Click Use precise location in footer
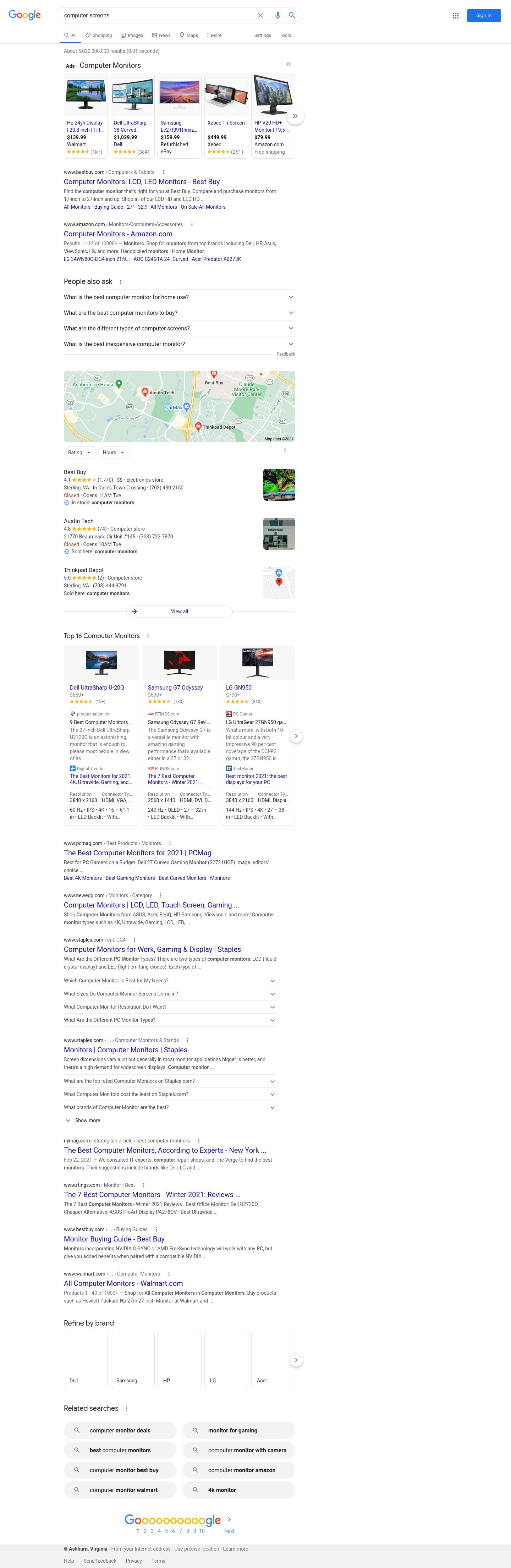 [196, 1548]
